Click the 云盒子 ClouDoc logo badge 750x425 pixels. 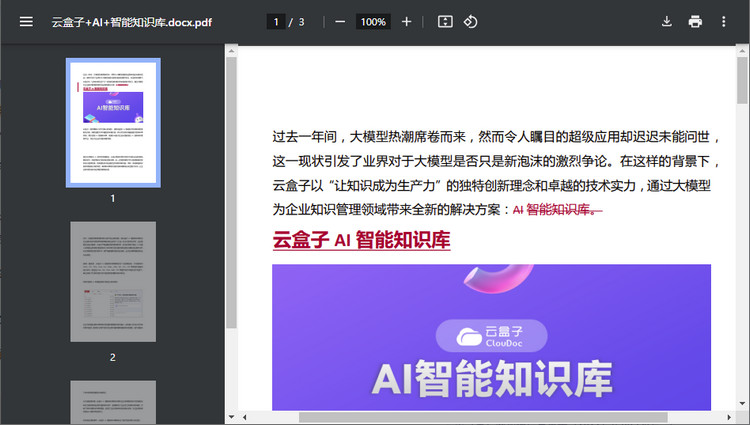491,336
